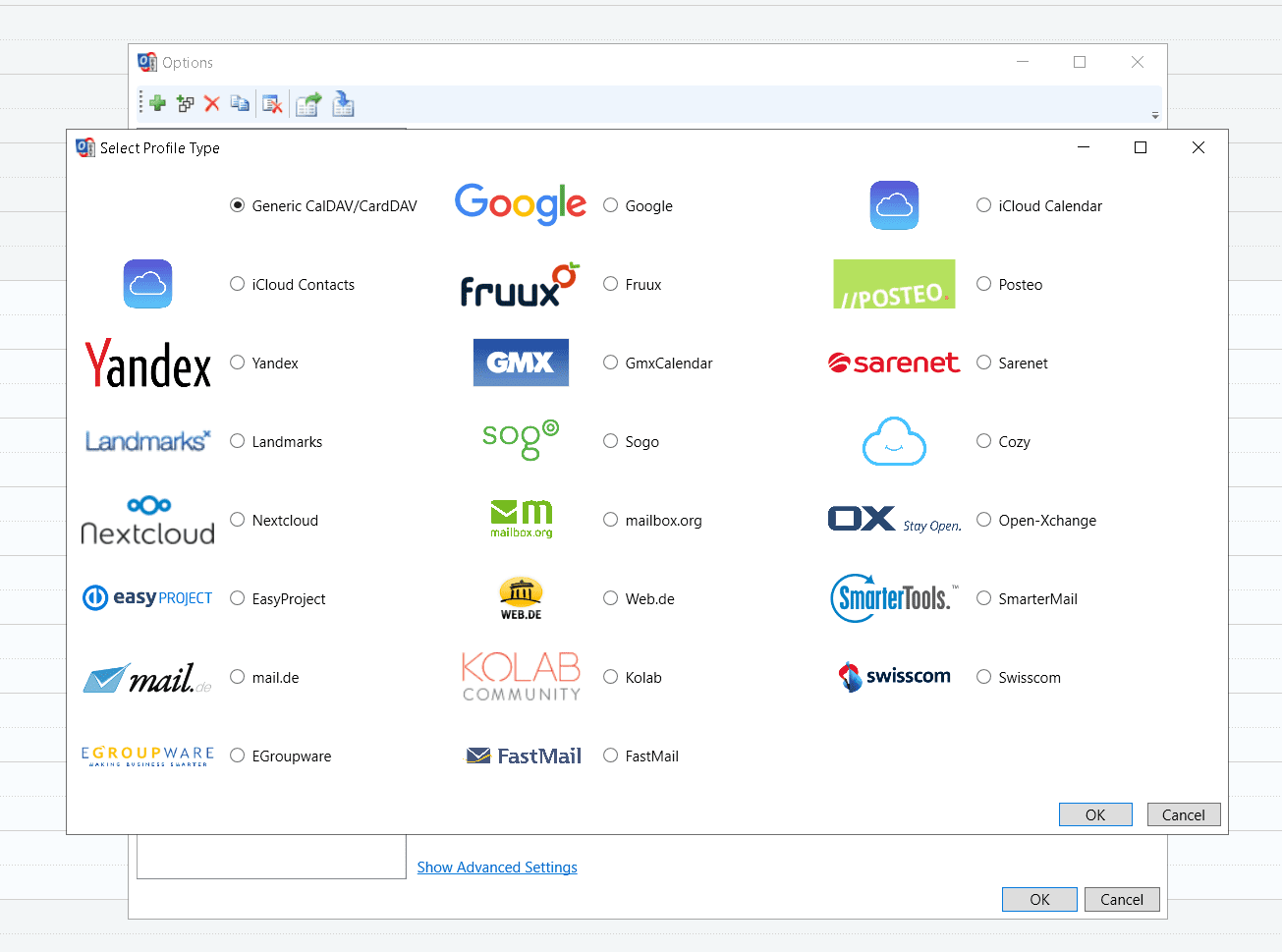Choose the iCloud Calendar radio option
1282x952 pixels.
[x=1039, y=205]
